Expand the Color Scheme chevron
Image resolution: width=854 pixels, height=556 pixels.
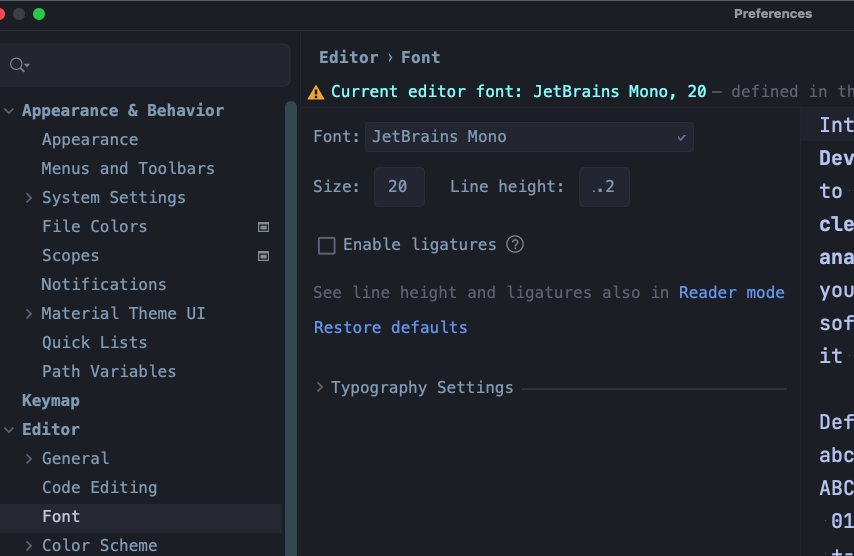pyautogui.click(x=29, y=545)
